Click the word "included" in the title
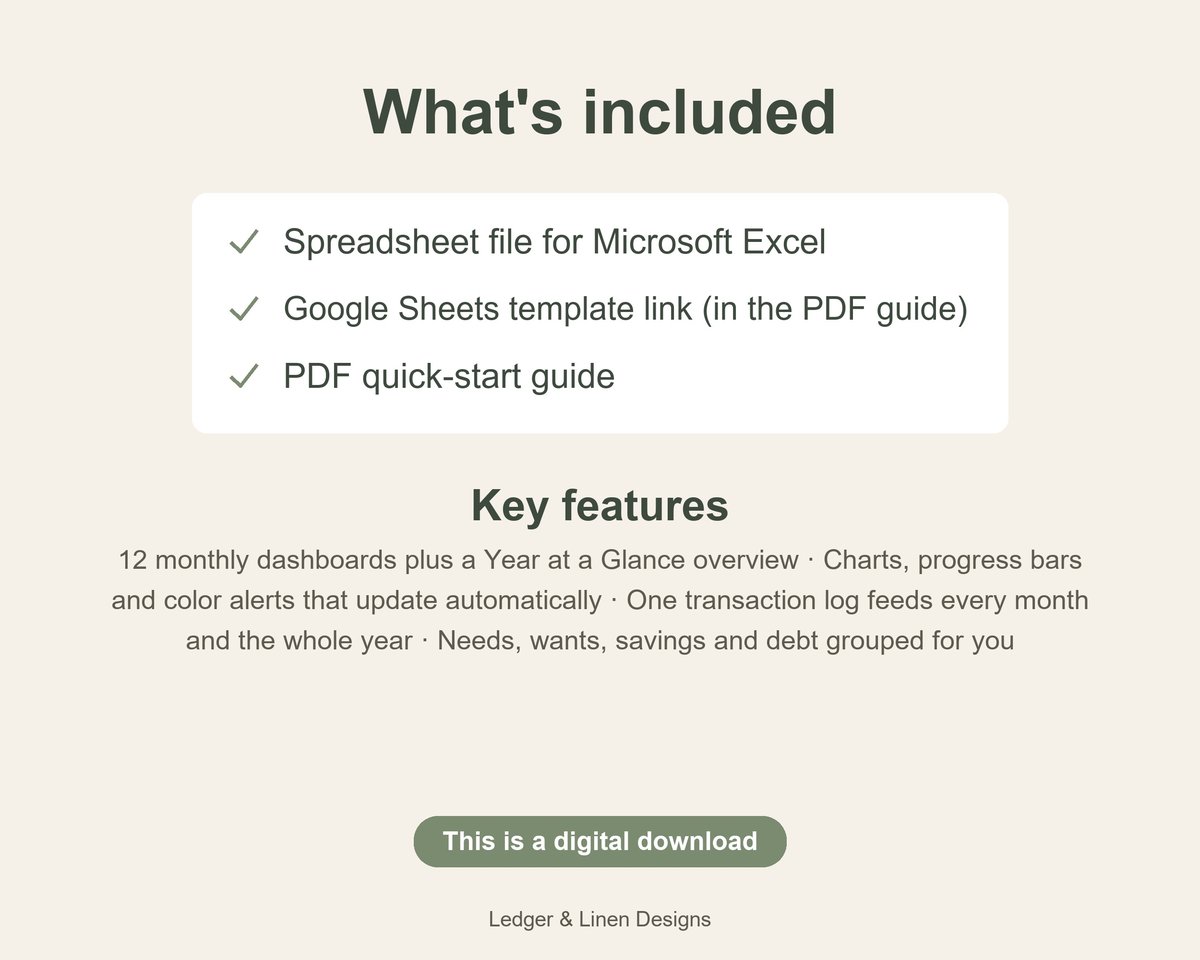The image size is (1200, 960). click(709, 111)
